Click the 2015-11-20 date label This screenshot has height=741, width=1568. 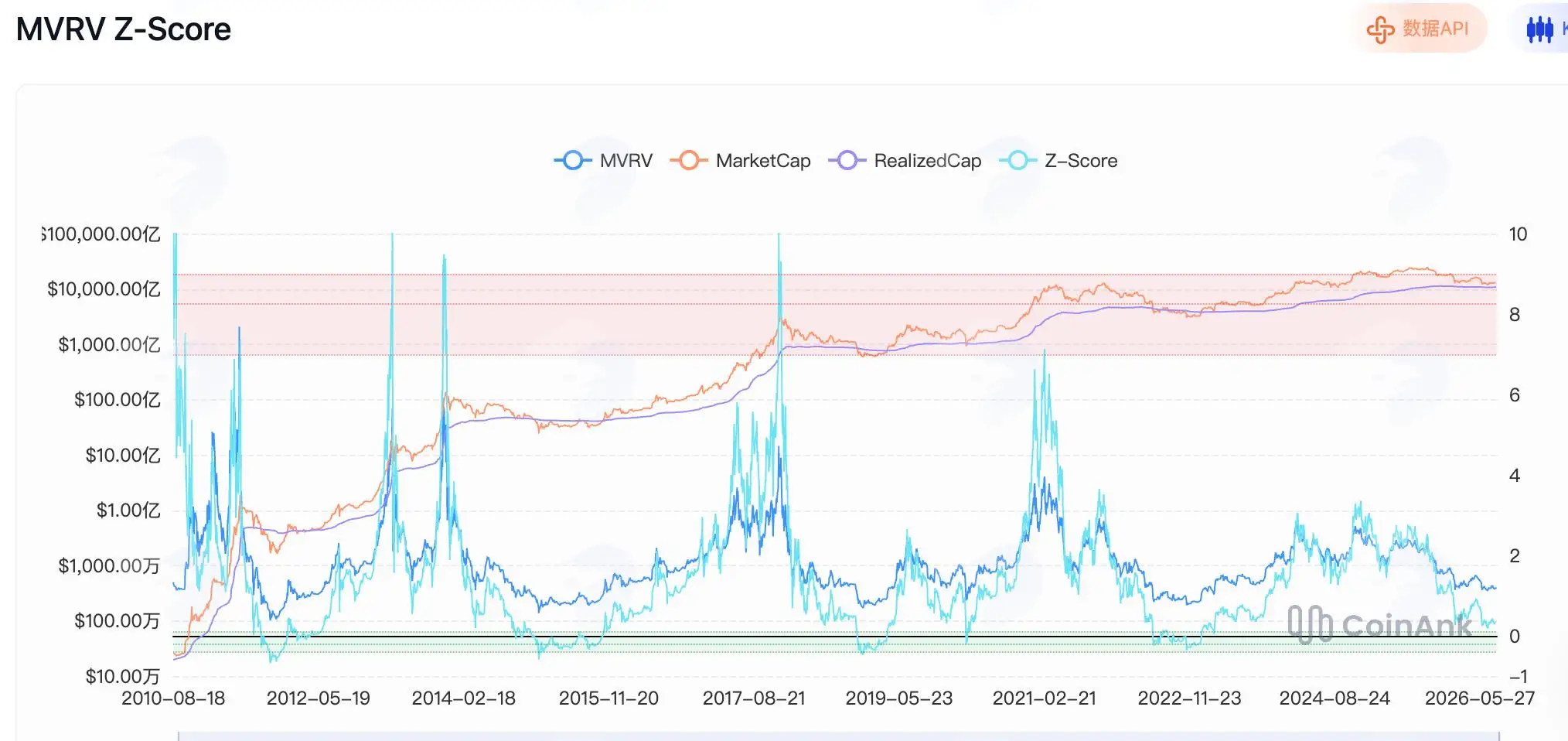[608, 698]
